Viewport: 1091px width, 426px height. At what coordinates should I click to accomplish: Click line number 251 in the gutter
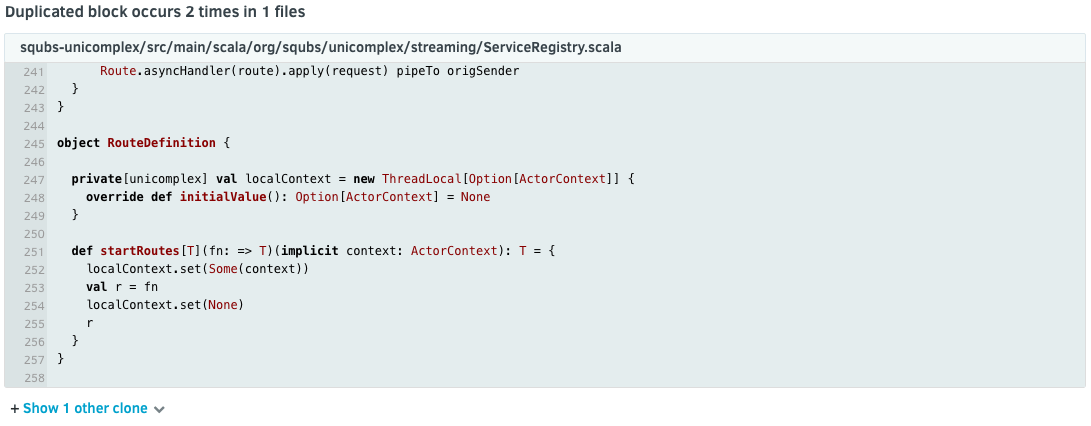coord(33,250)
